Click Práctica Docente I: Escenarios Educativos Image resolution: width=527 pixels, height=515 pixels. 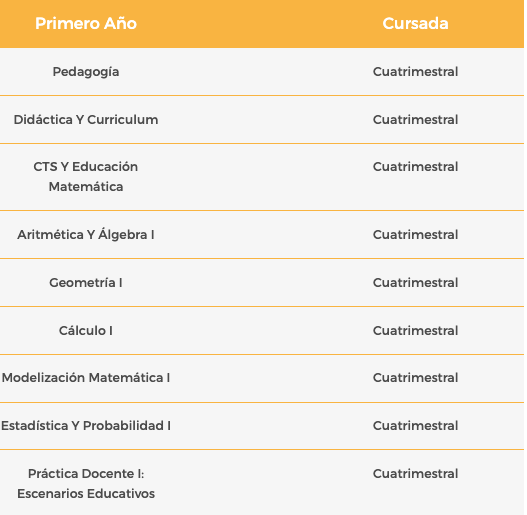click(x=86, y=483)
